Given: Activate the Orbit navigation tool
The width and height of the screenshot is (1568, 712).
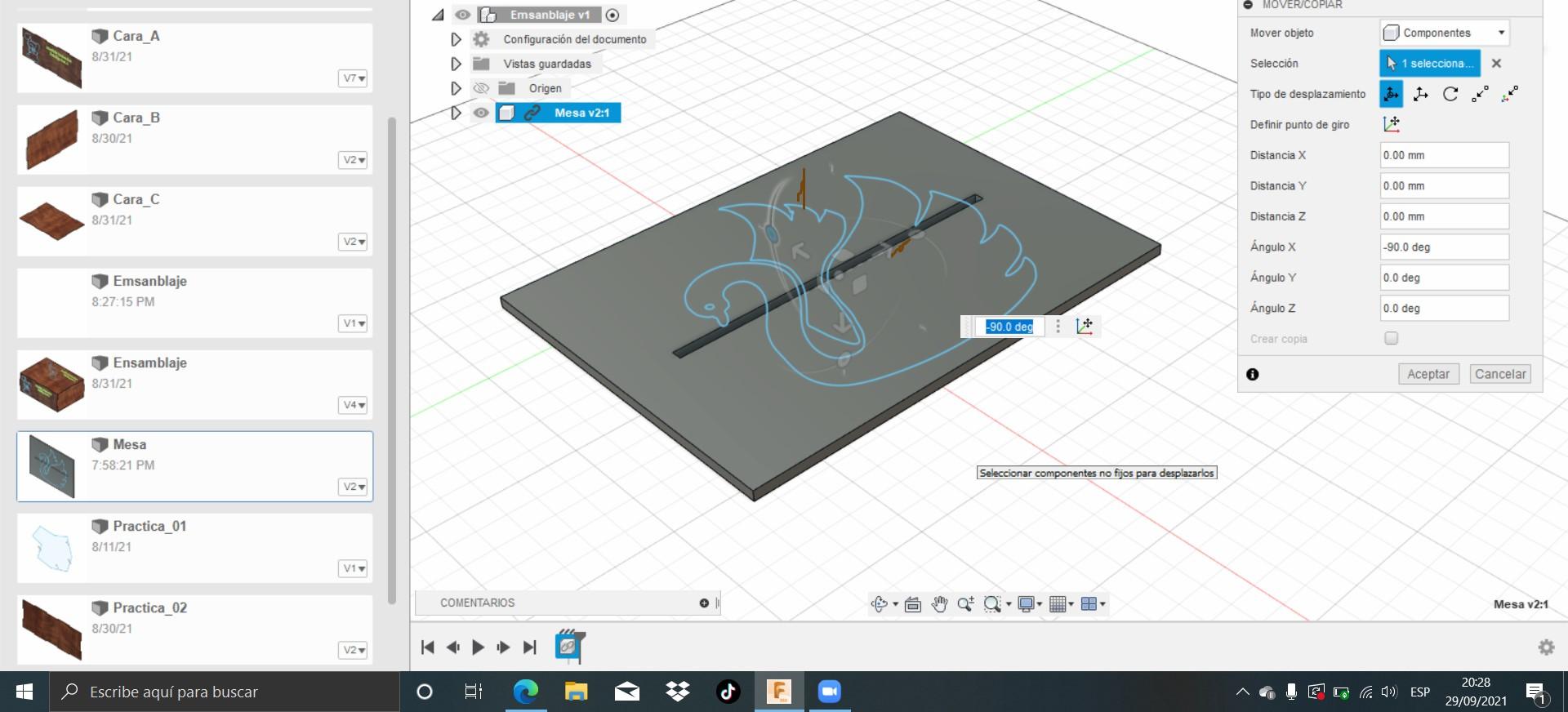Looking at the screenshot, I should pyautogui.click(x=880, y=604).
